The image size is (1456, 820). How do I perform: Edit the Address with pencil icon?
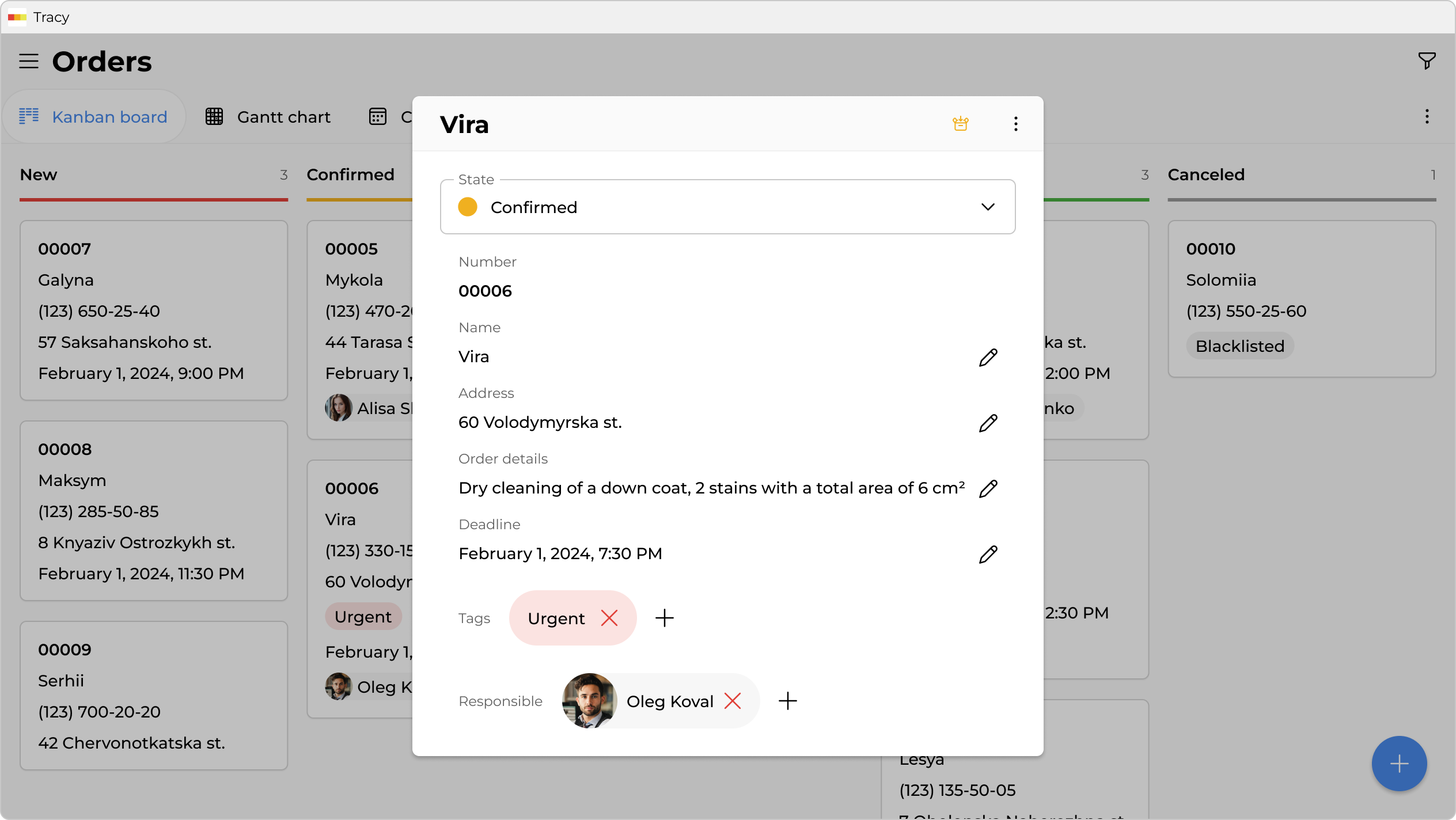[988, 423]
